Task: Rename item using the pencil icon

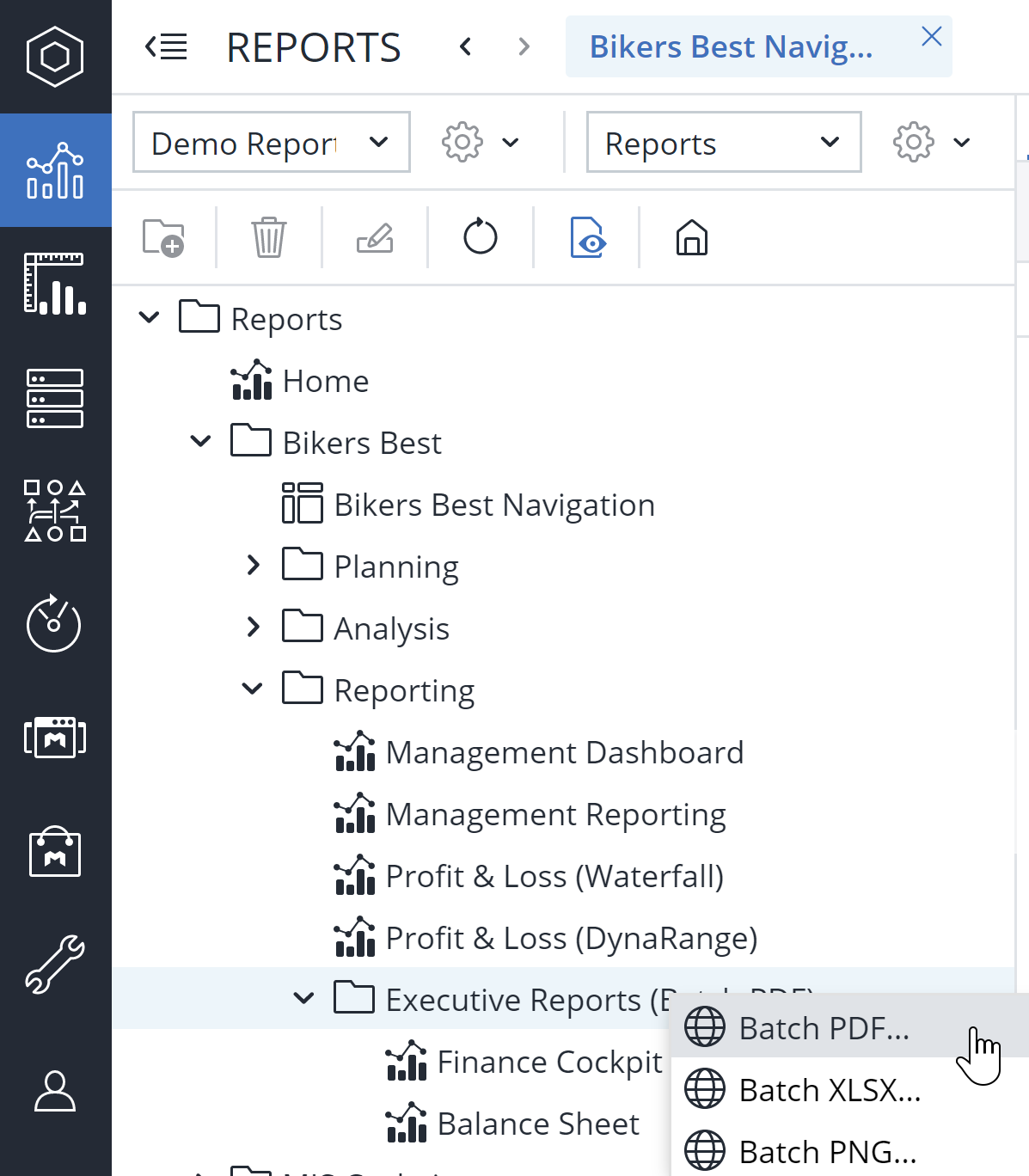Action: pyautogui.click(x=374, y=238)
